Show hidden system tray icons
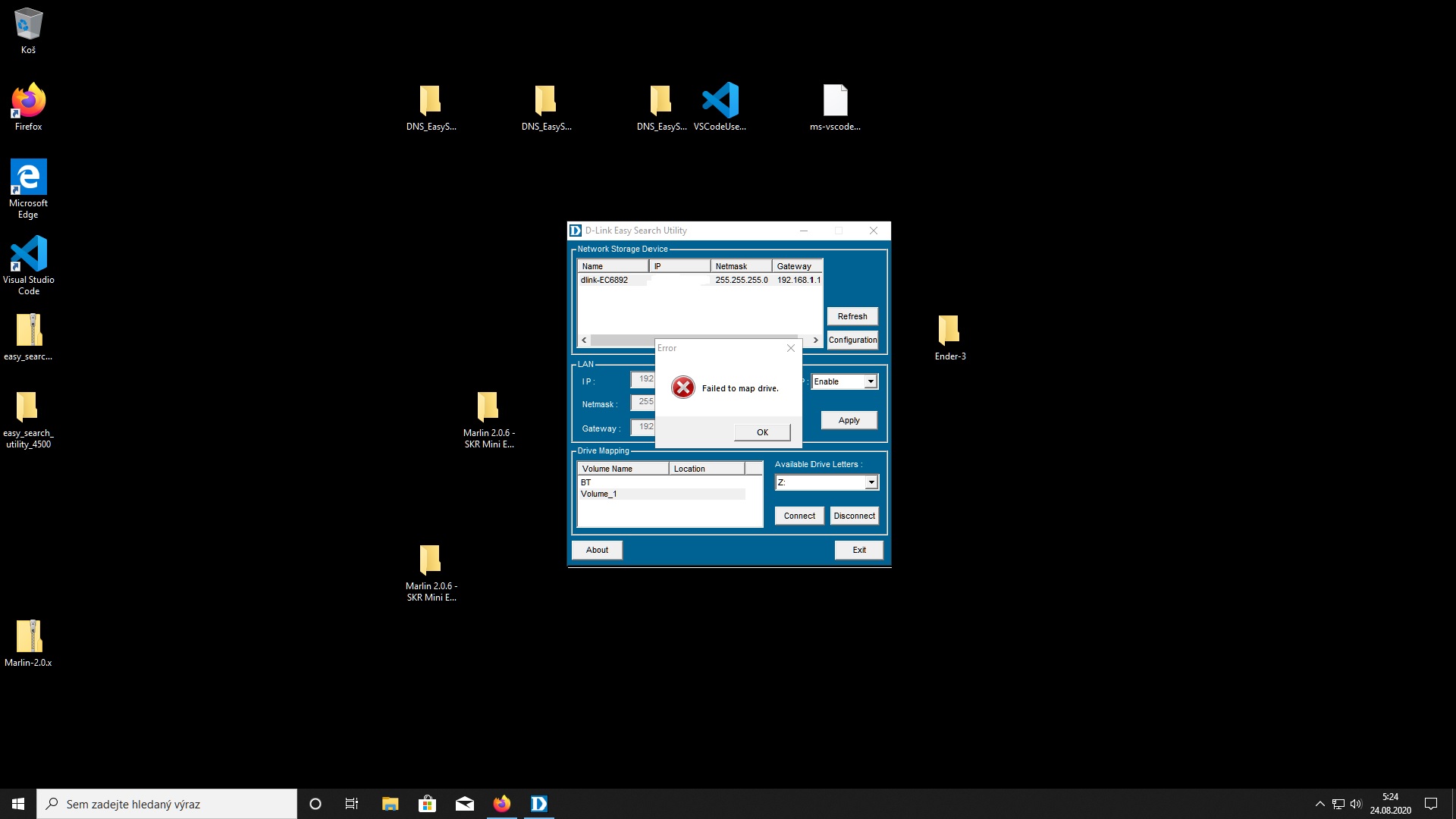 click(1319, 804)
